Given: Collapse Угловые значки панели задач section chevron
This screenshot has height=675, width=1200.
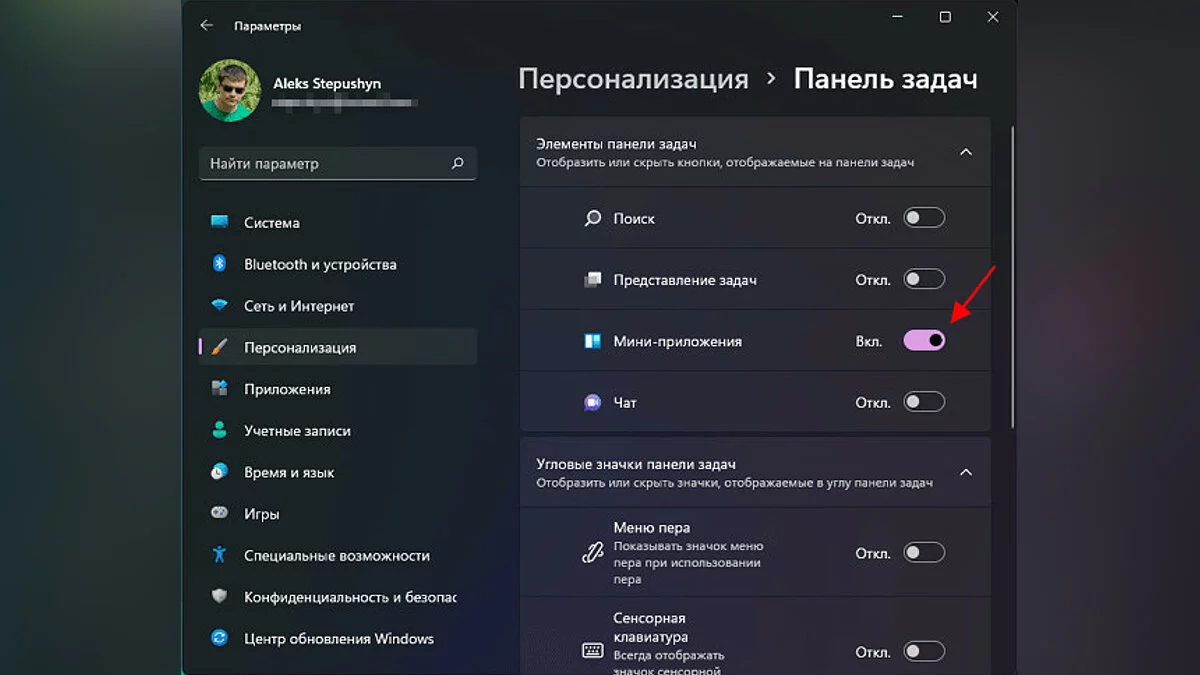Looking at the screenshot, I should (x=966, y=472).
